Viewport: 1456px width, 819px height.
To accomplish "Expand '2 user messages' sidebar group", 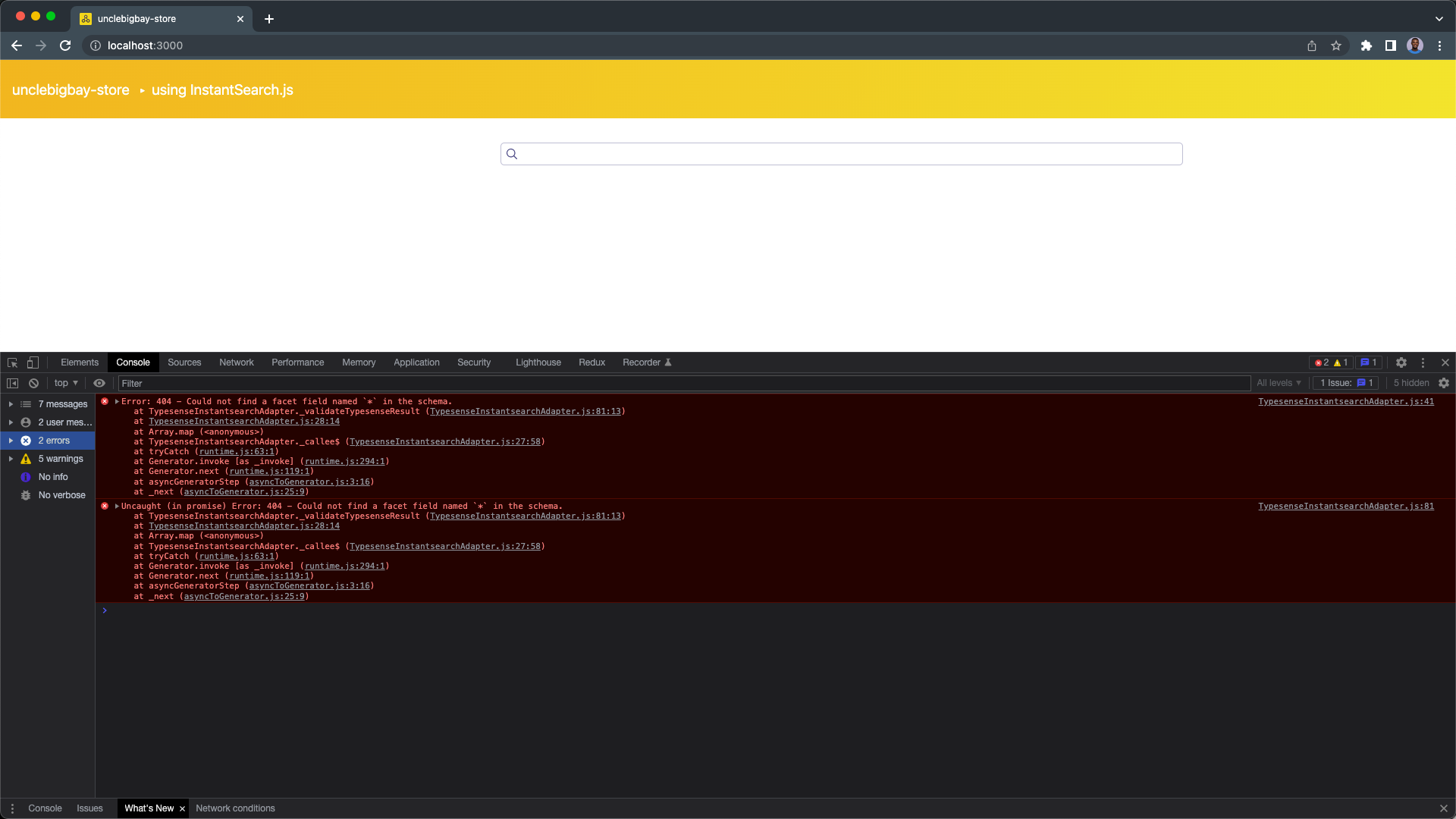I will click(11, 422).
